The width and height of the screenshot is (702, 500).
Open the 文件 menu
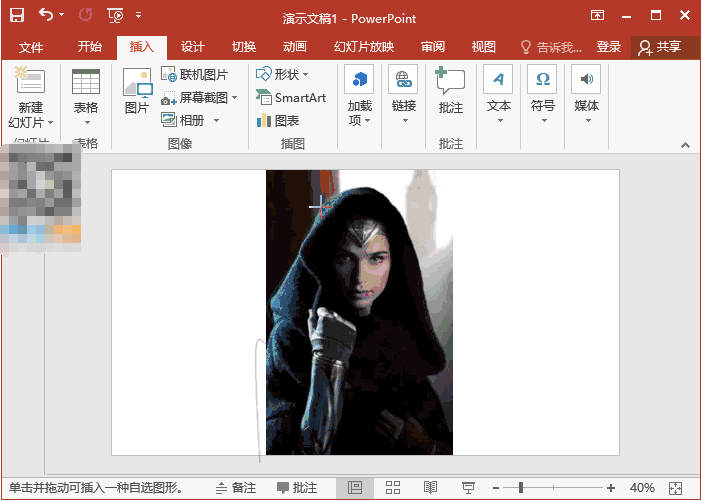(31, 47)
